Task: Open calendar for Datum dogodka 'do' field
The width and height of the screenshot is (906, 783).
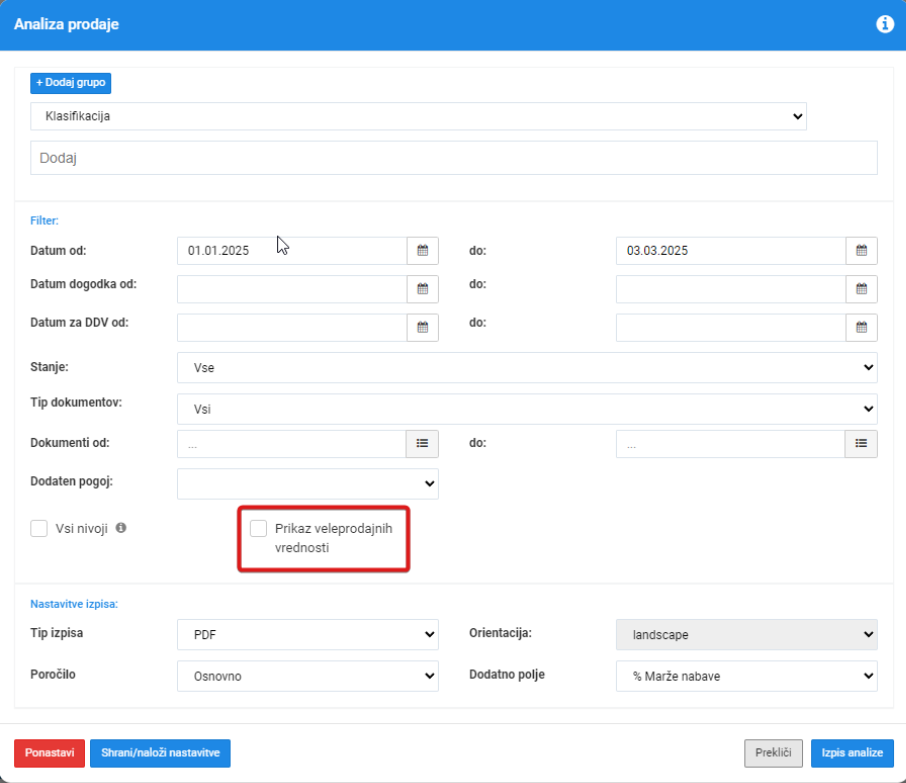Action: click(862, 289)
